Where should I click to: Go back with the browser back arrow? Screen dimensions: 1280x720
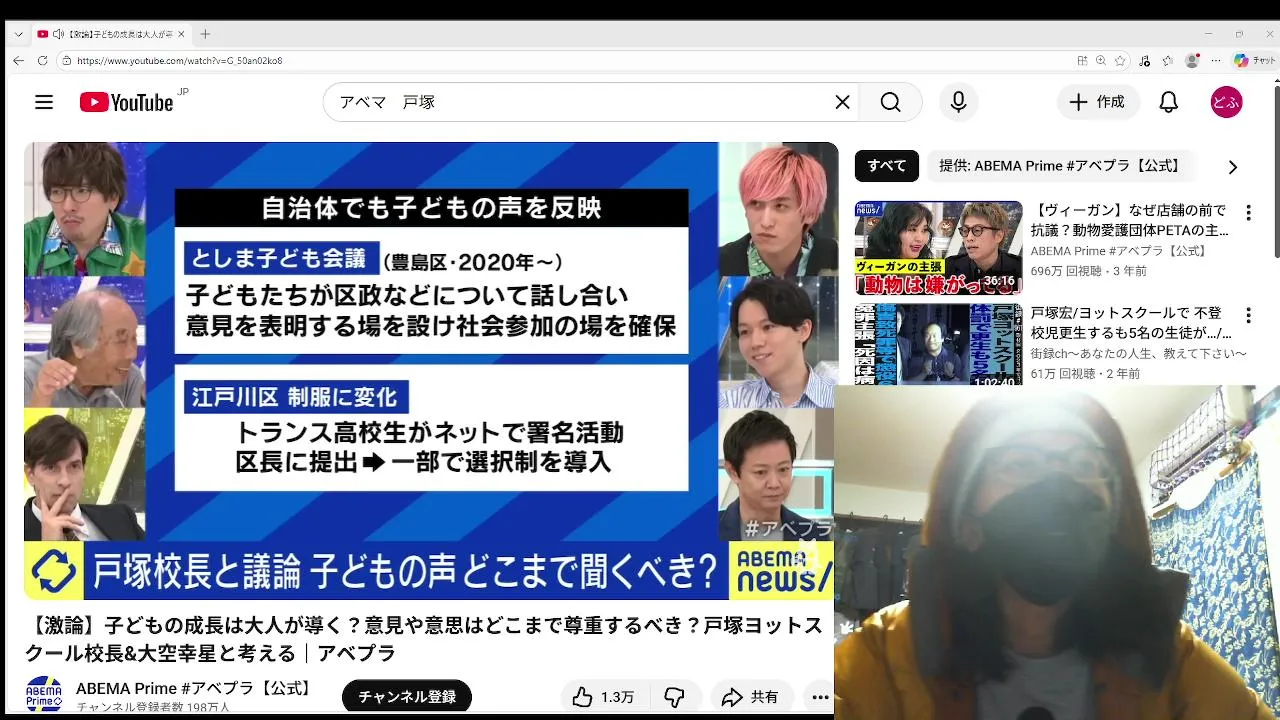point(18,60)
